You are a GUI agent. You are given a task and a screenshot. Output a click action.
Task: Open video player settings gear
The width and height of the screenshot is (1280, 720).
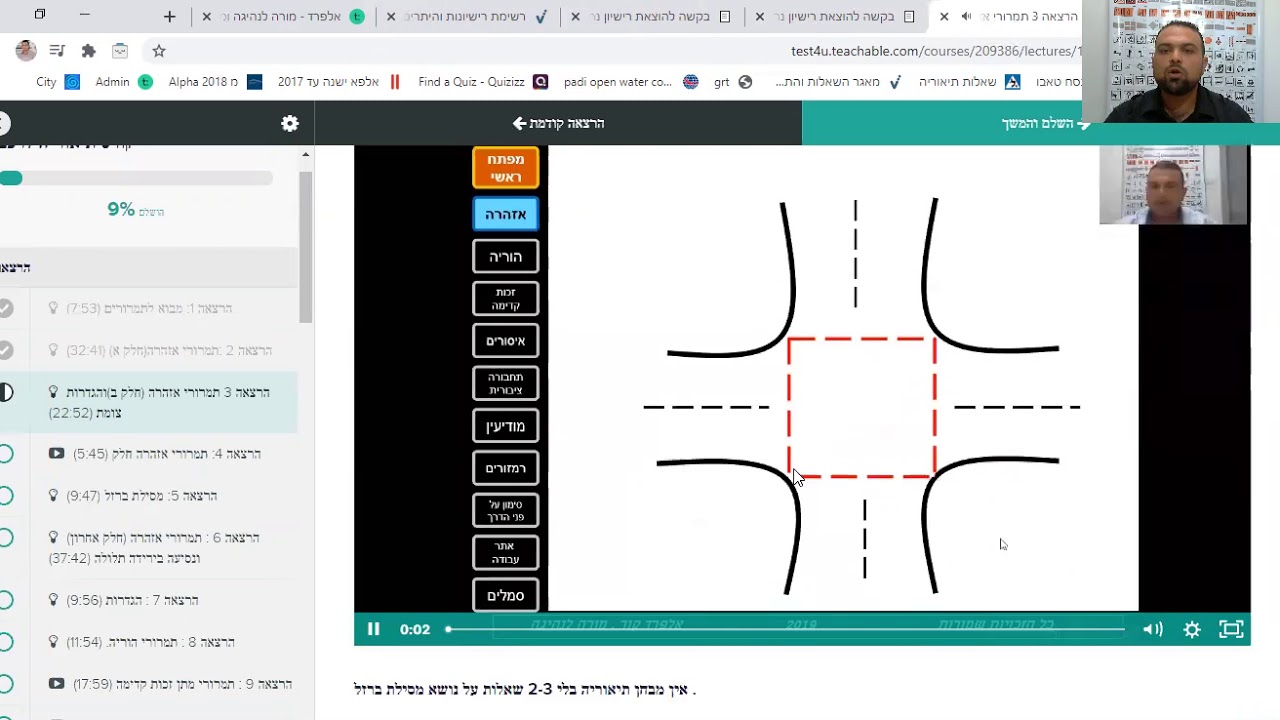[1192, 629]
